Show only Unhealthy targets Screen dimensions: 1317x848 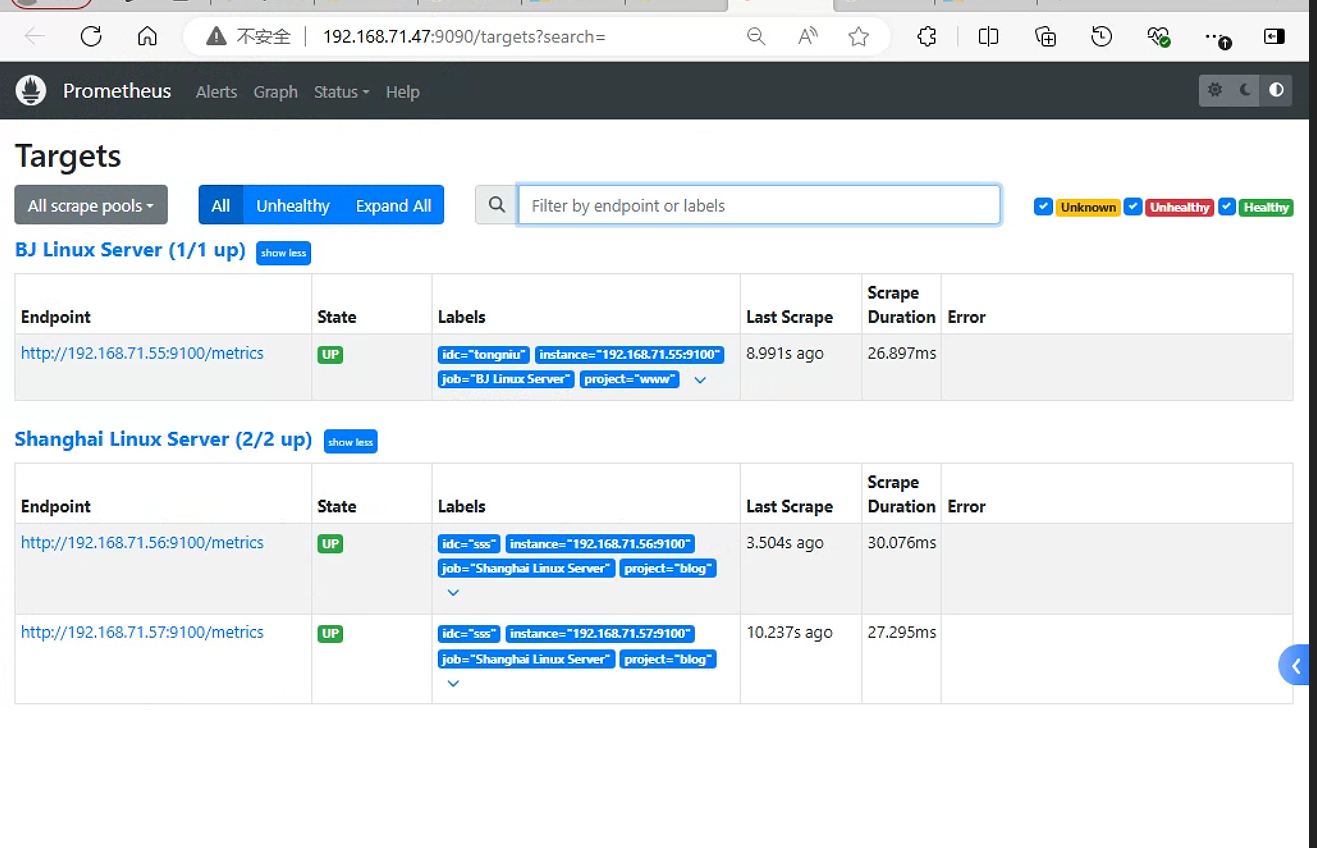click(x=293, y=205)
